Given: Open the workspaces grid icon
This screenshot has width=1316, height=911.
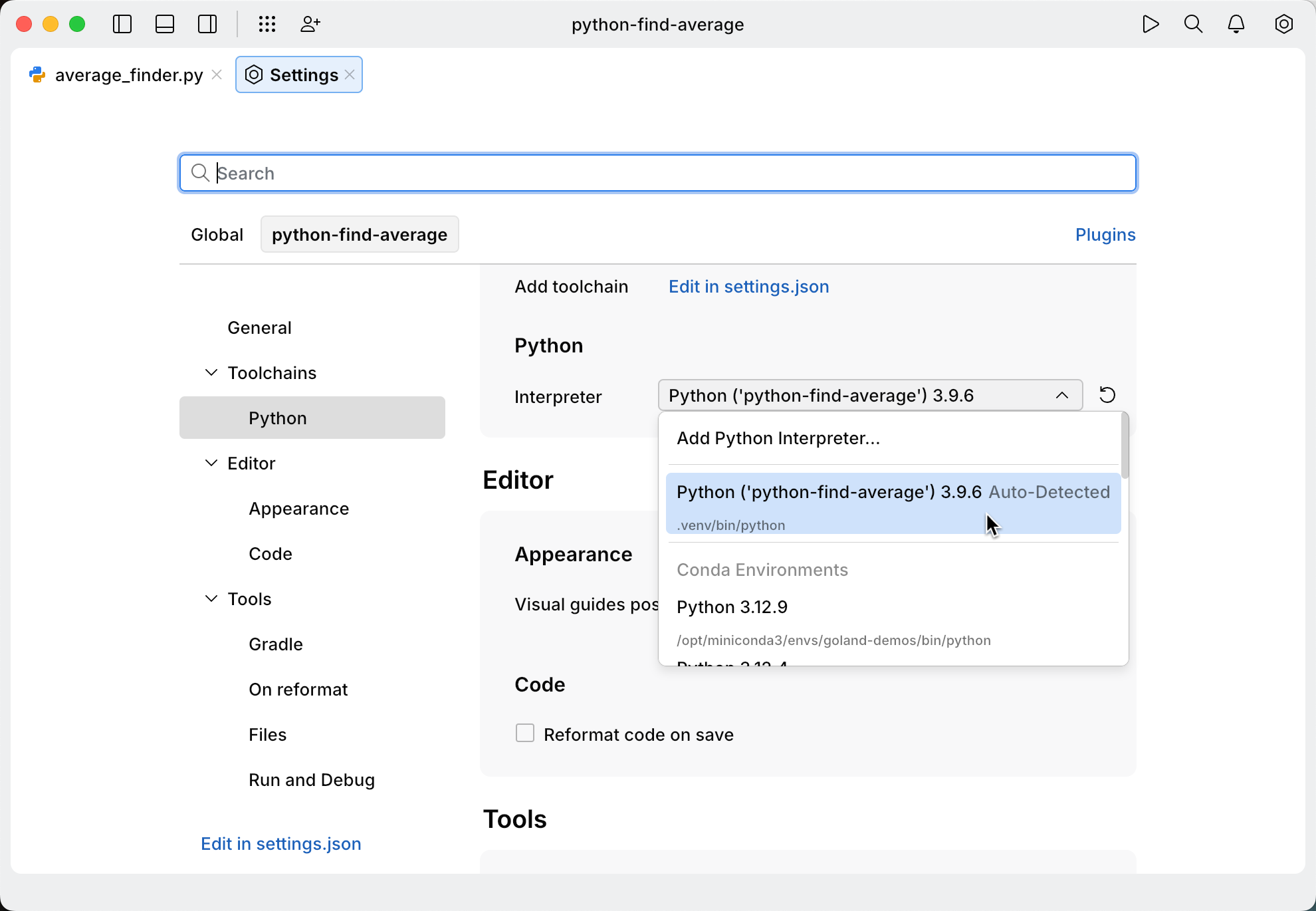Looking at the screenshot, I should point(267,24).
